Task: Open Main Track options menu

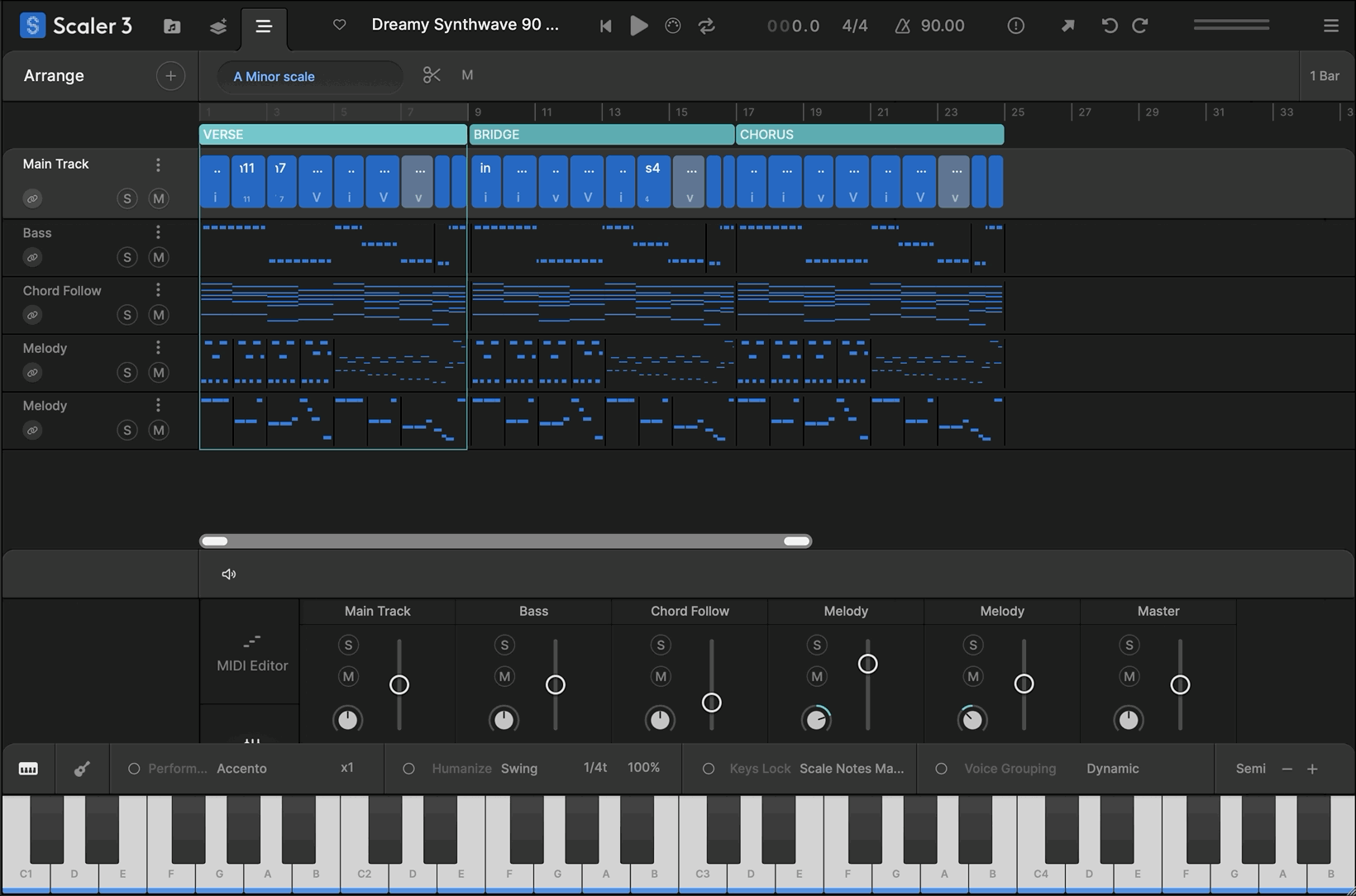Action: [158, 165]
